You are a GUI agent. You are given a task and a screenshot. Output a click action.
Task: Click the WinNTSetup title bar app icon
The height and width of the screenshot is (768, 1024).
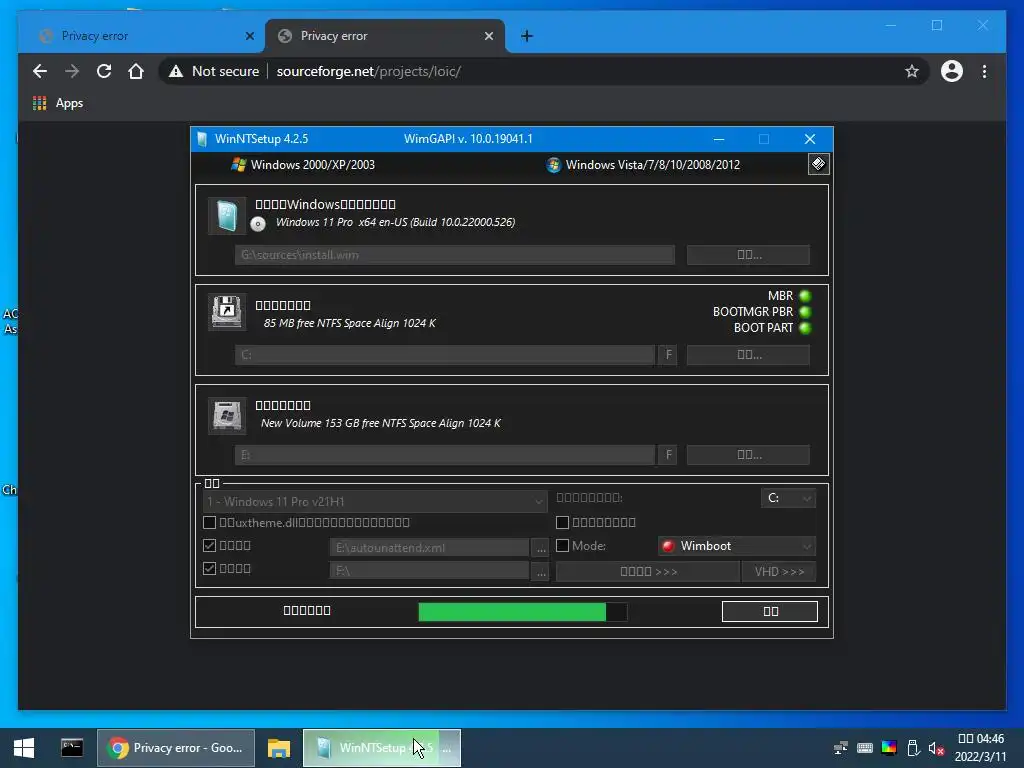[x=202, y=139]
